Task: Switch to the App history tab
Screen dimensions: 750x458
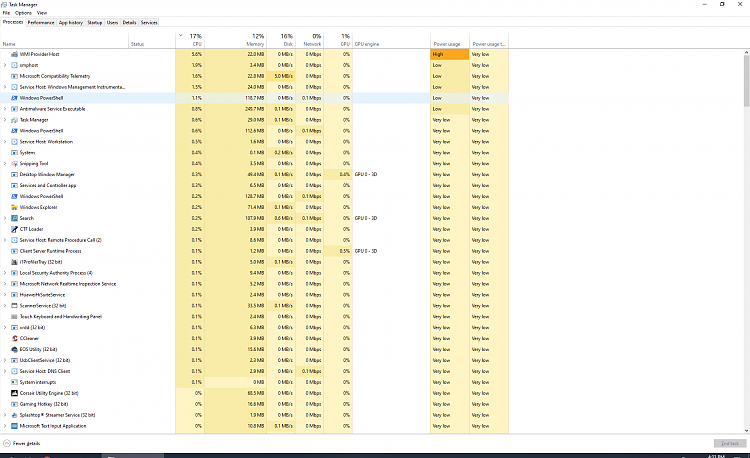Action: pos(70,22)
